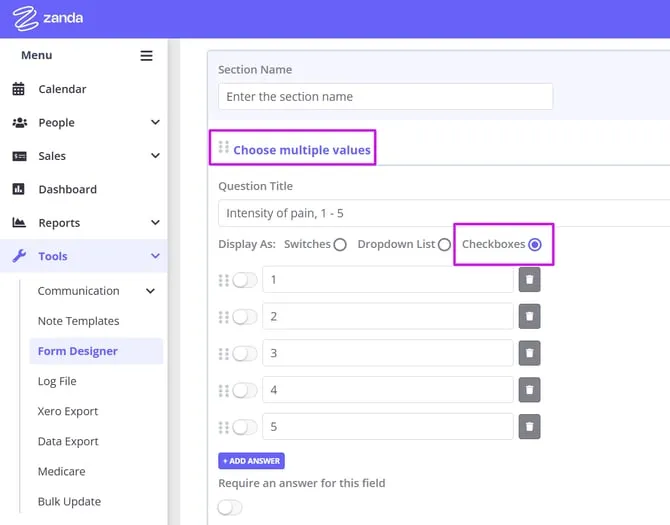670x525 pixels.
Task: Click the Section Name input field
Action: pyautogui.click(x=385, y=97)
